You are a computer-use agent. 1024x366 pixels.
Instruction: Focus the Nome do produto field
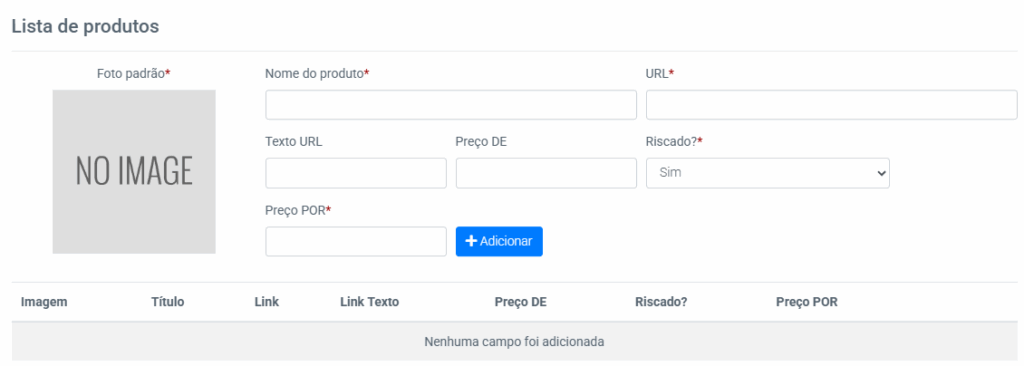click(x=451, y=105)
